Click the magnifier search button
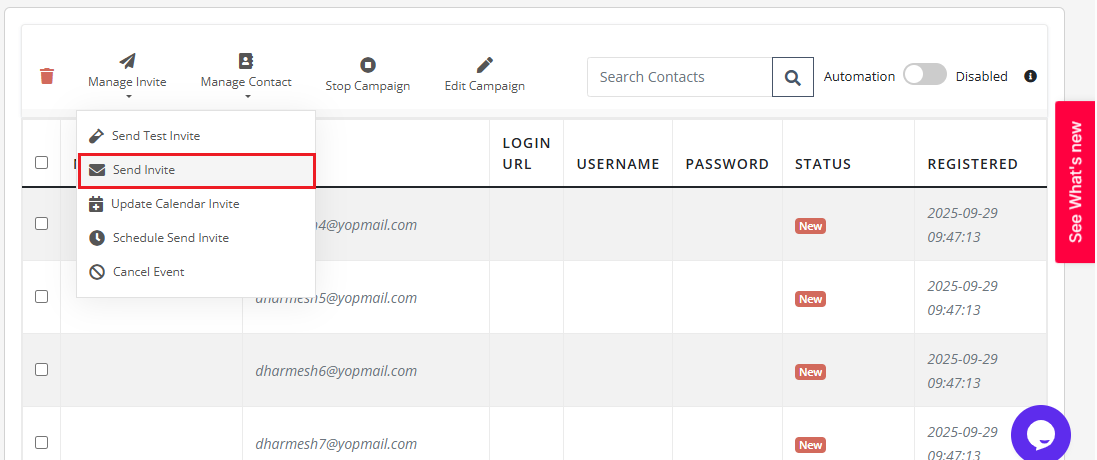Image resolution: width=1097 pixels, height=460 pixels. tap(792, 77)
